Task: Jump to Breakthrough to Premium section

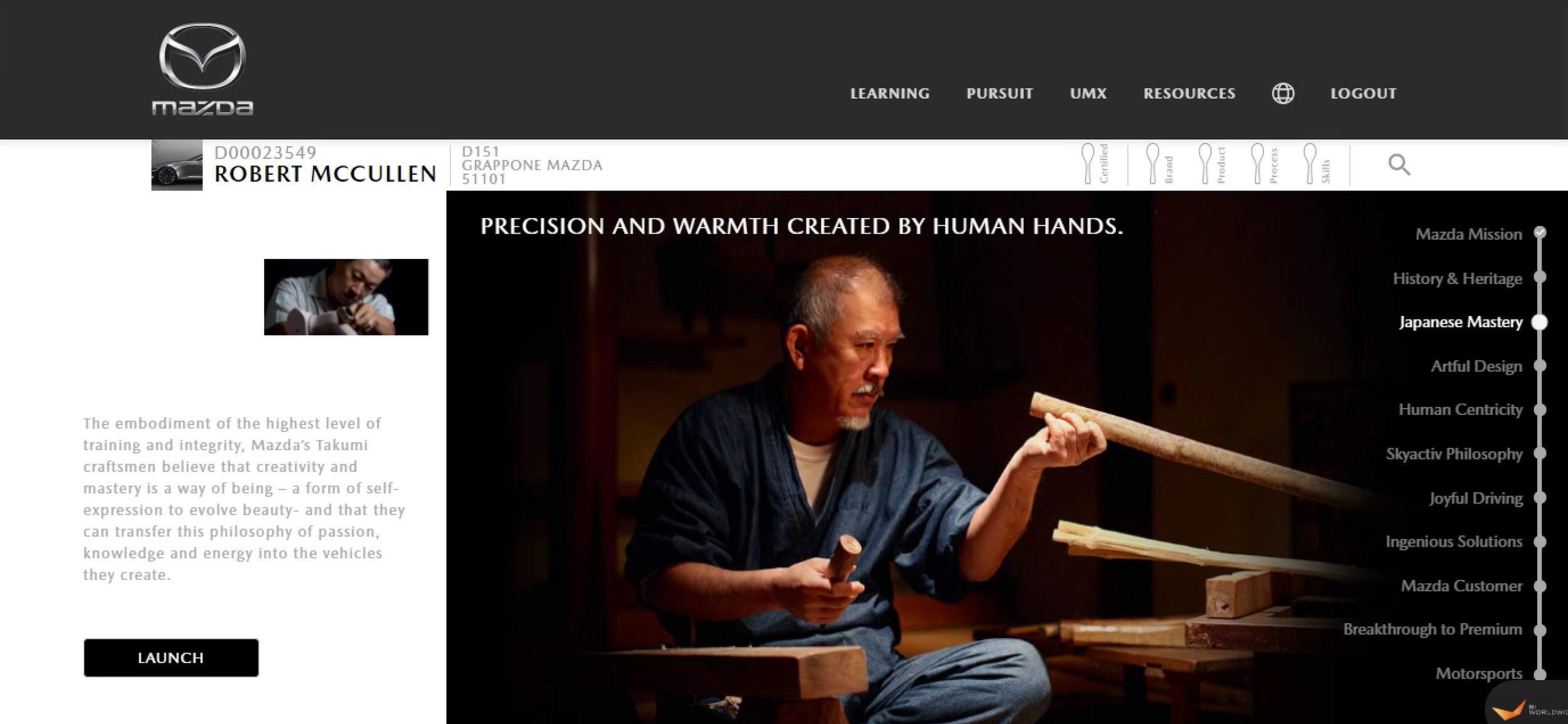Action: coord(1433,629)
